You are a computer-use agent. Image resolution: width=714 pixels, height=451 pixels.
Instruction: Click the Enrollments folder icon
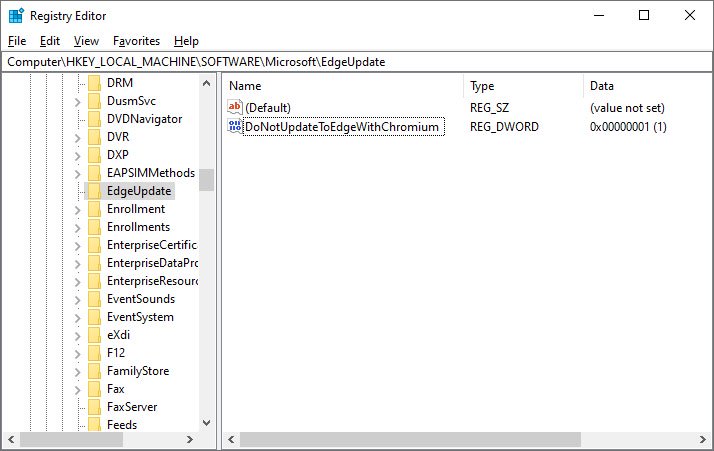(x=94, y=227)
